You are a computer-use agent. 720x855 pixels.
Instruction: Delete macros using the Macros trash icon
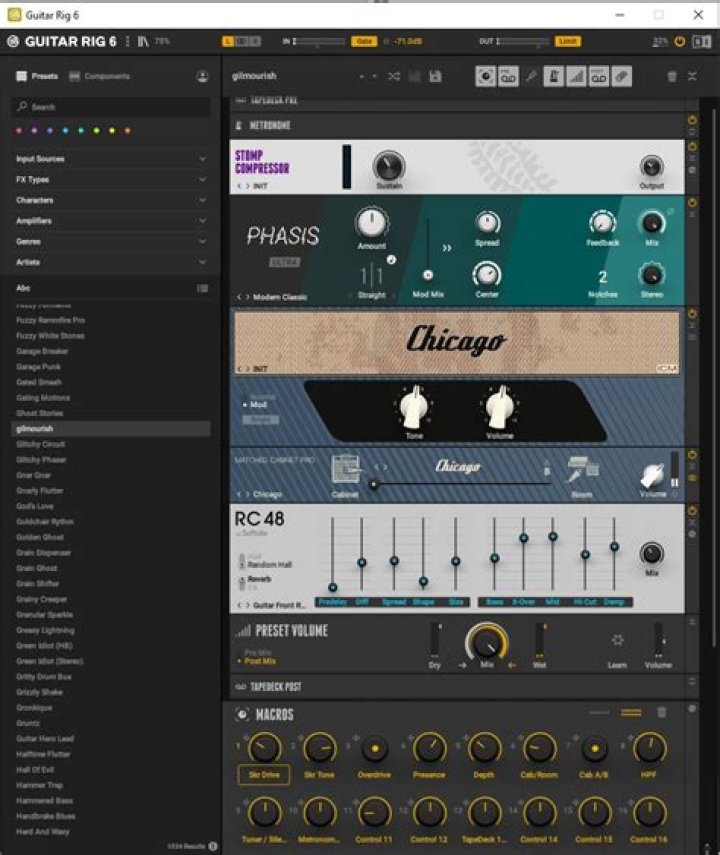coord(662,713)
